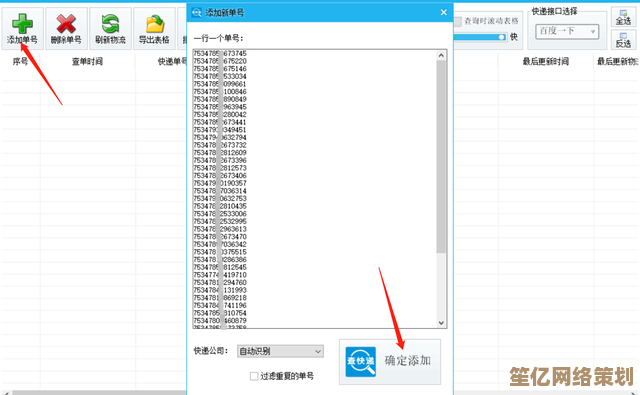
Task: Confirm with the 确定添加 button
Action: 390,362
